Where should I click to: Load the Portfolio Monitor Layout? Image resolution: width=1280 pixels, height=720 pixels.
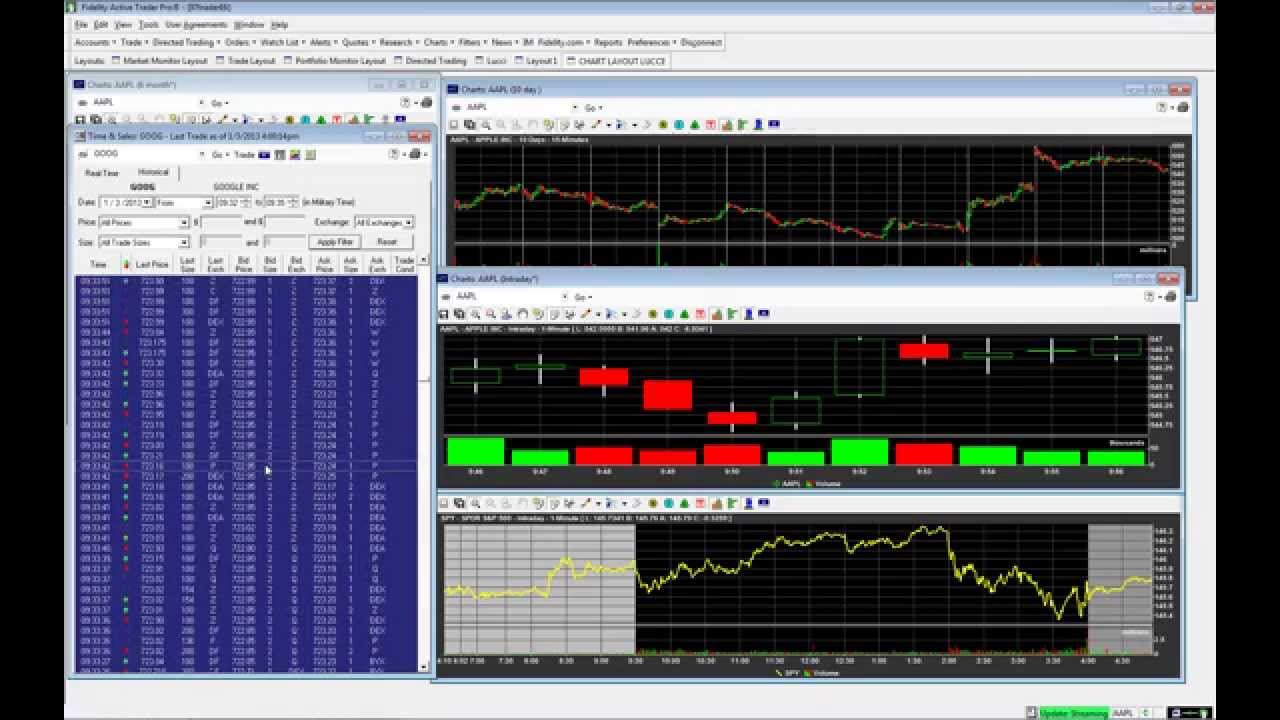334,61
